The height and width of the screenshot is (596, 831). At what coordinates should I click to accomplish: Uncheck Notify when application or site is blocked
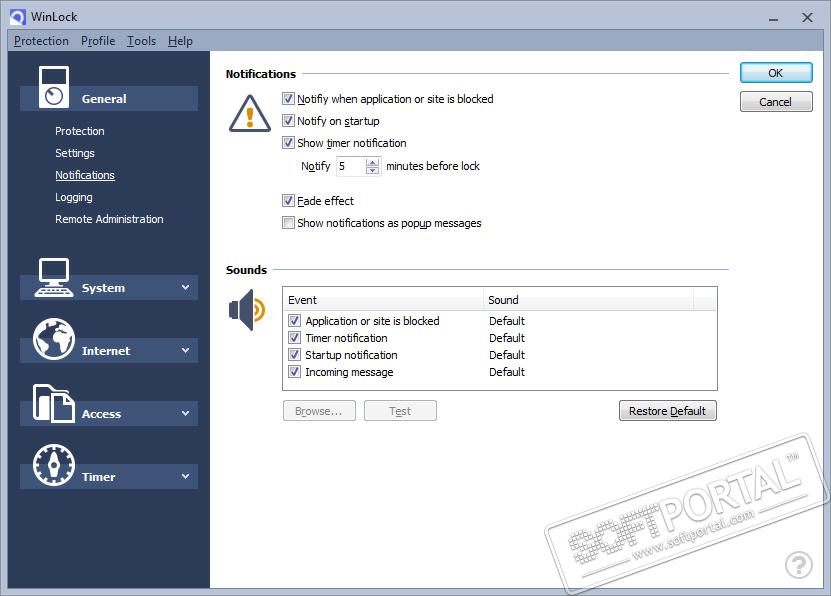288,99
